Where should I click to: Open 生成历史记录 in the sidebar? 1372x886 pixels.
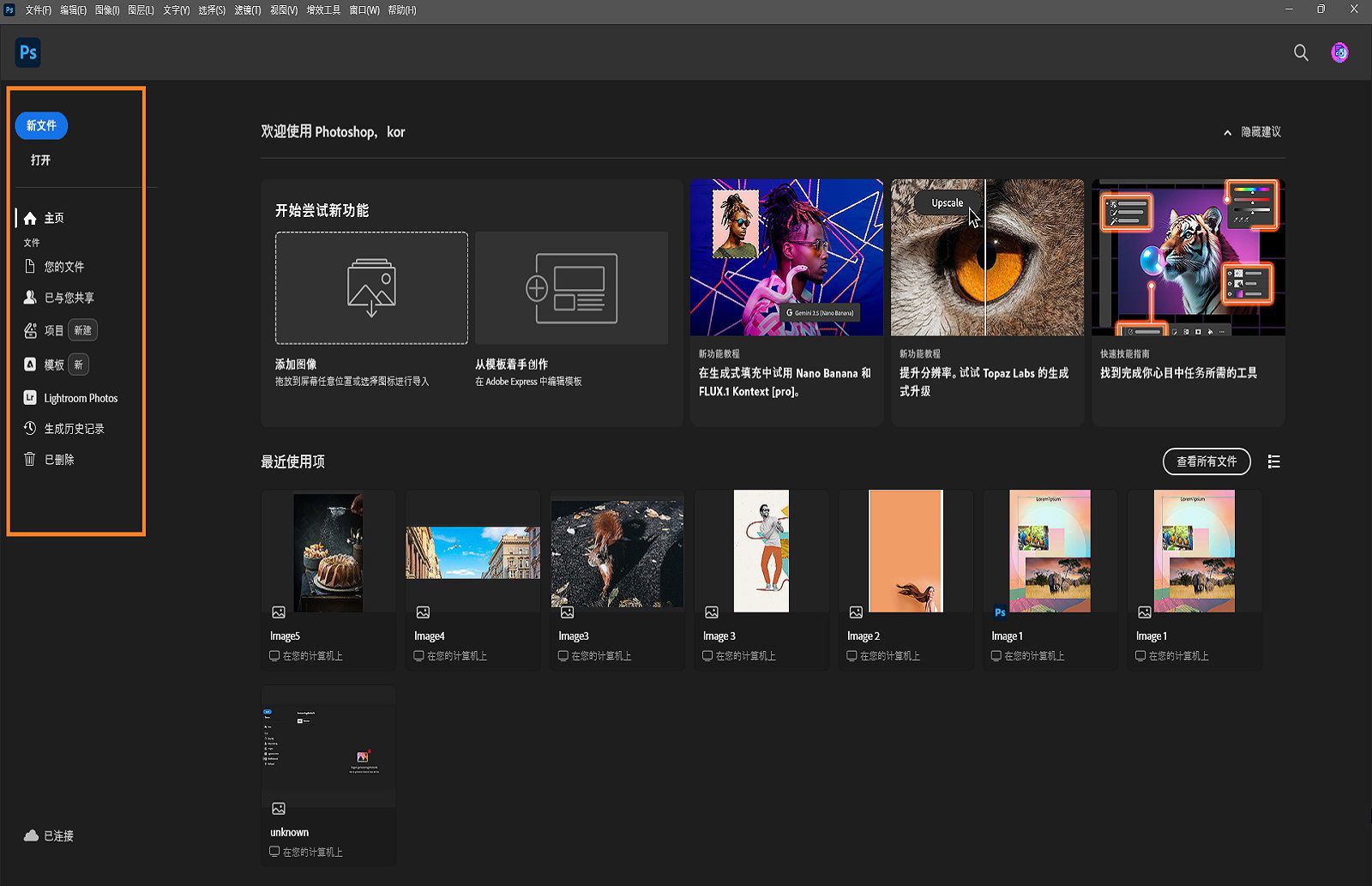pyautogui.click(x=74, y=428)
